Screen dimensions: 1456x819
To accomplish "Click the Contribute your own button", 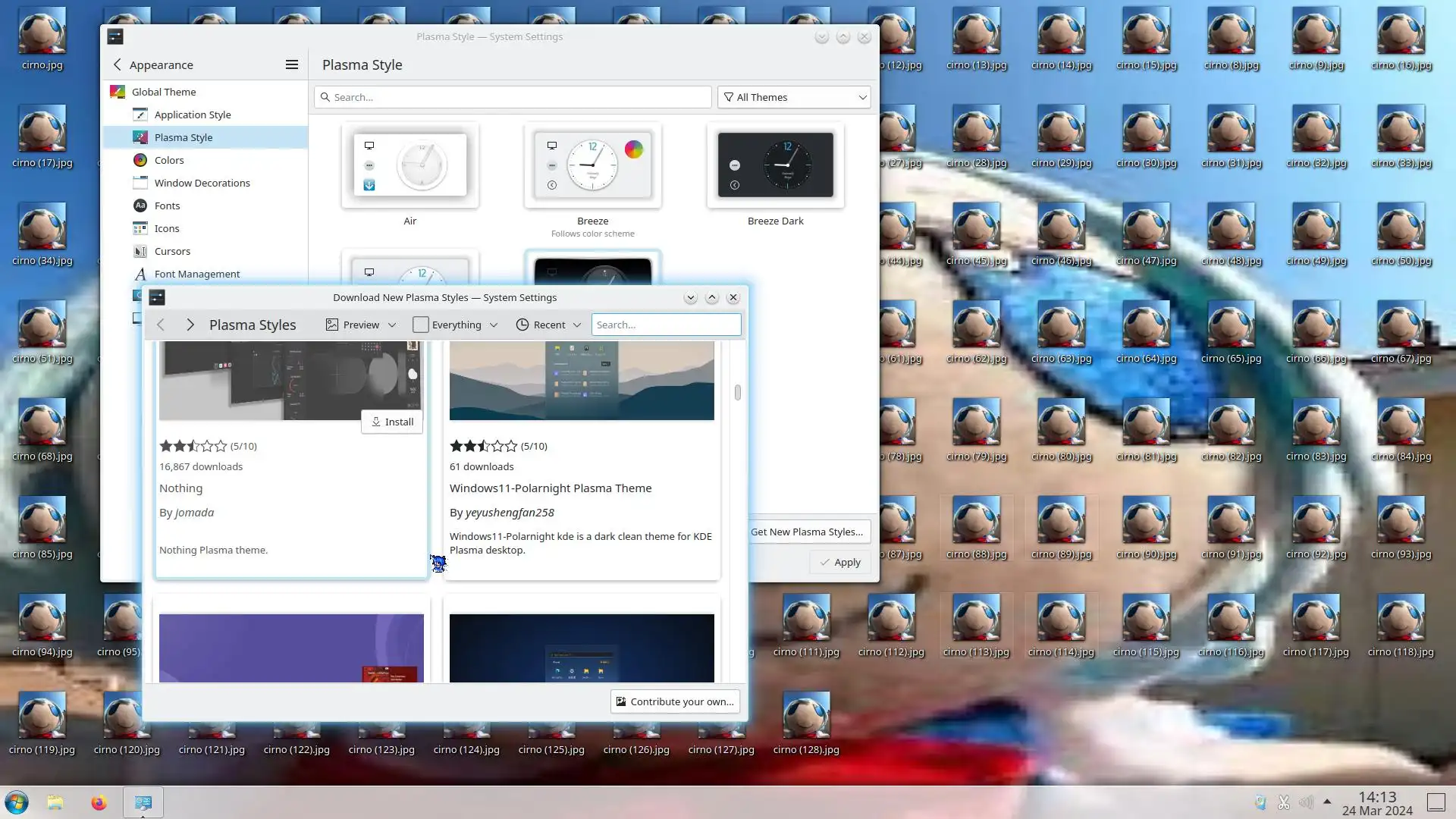I will click(x=674, y=701).
